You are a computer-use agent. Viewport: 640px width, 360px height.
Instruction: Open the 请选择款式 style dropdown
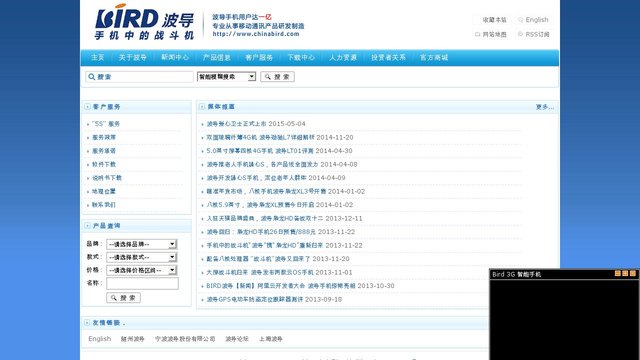click(x=142, y=257)
